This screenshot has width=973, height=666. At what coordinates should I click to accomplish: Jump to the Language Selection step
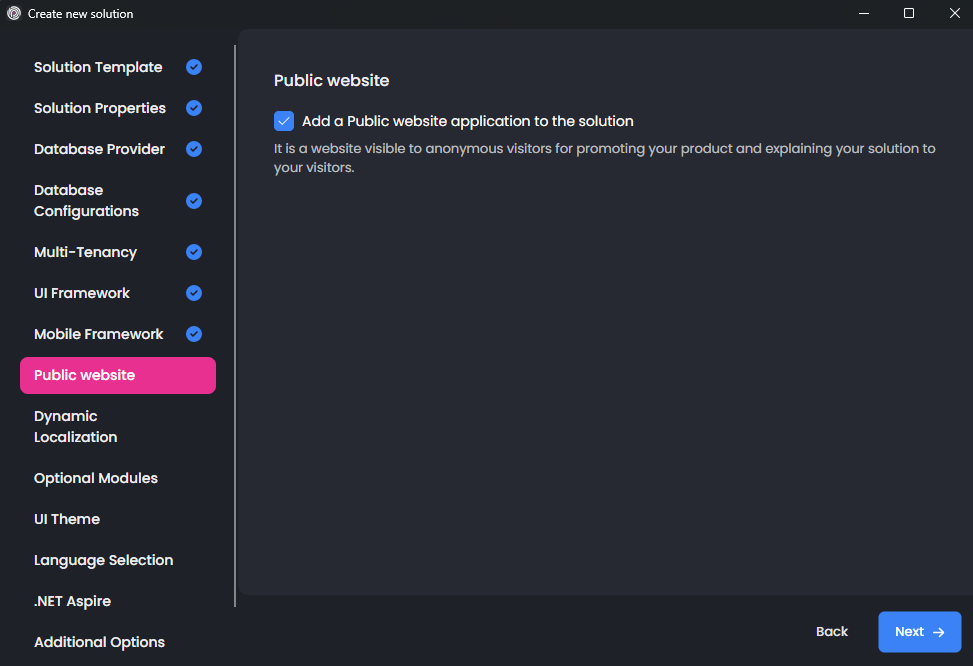(104, 560)
